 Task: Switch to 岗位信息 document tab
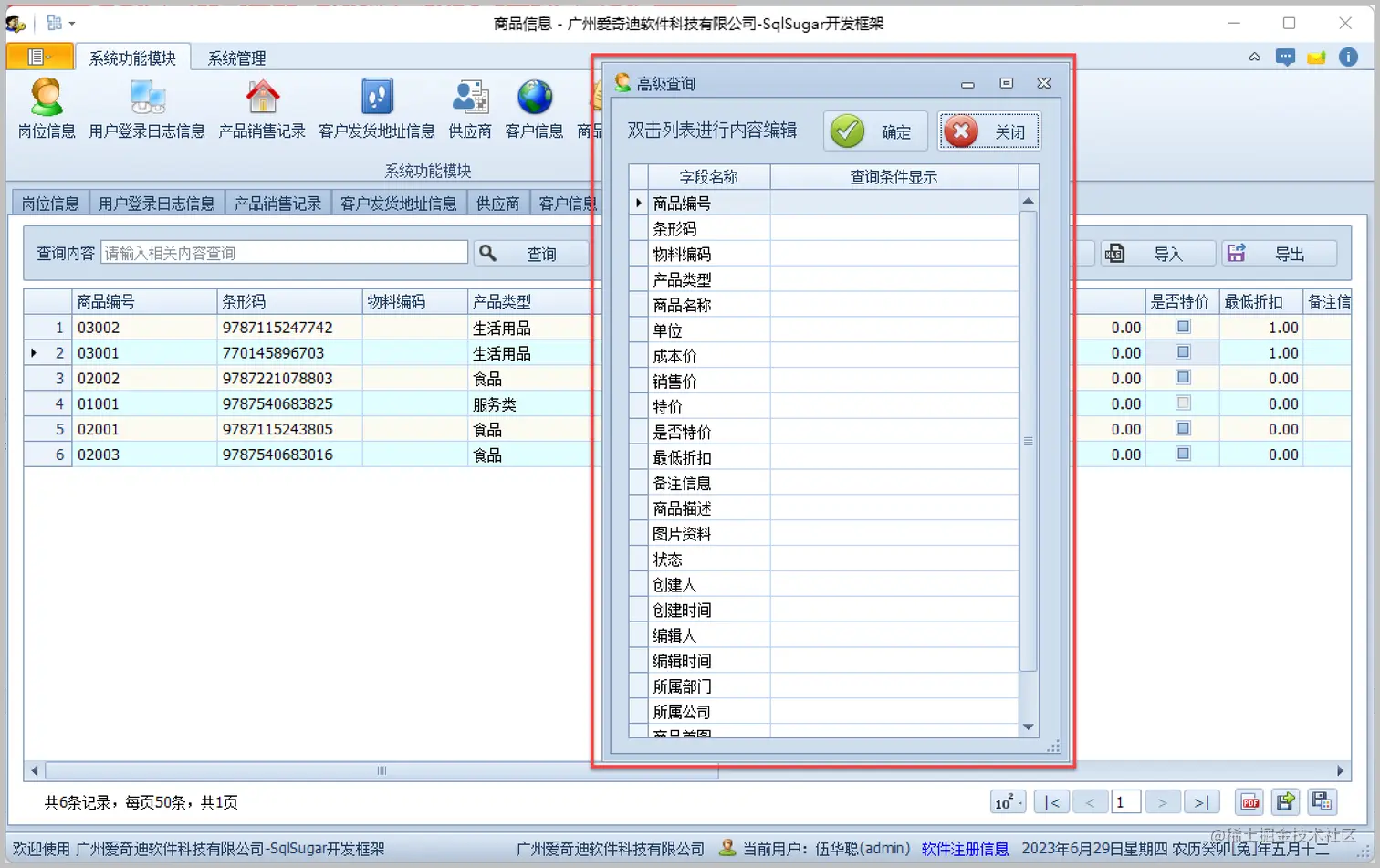click(50, 203)
